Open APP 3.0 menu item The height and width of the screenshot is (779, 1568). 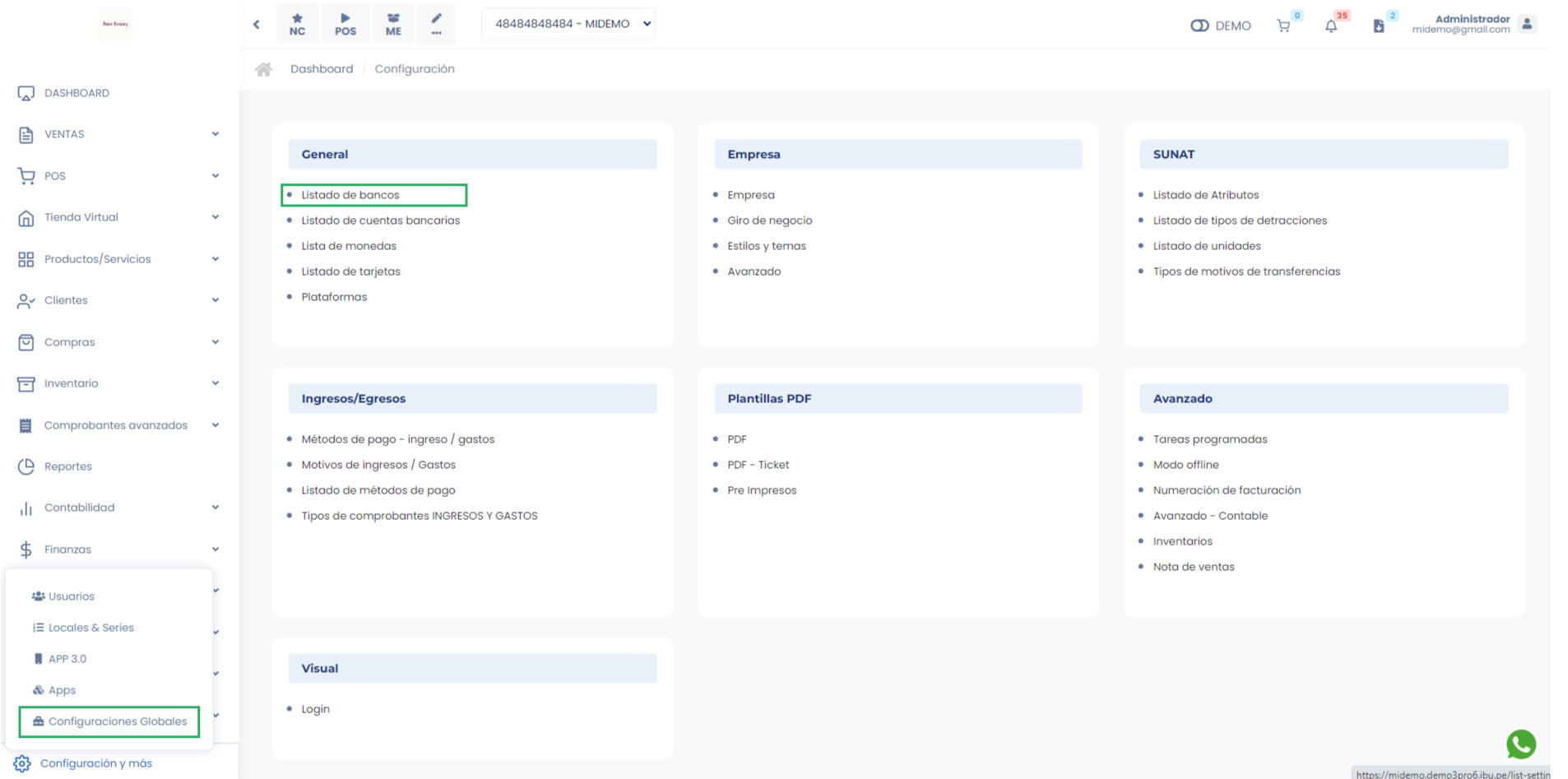[x=59, y=659]
